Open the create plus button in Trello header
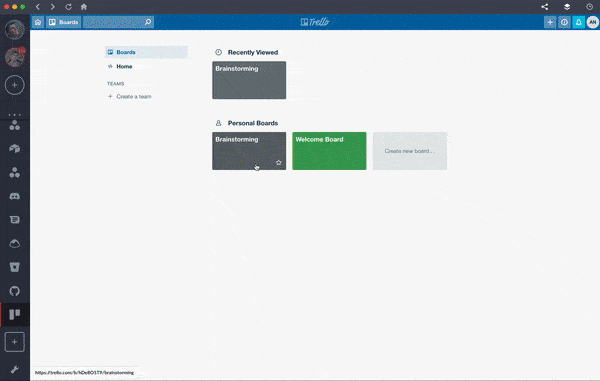This screenshot has height=381, width=600. [550, 22]
